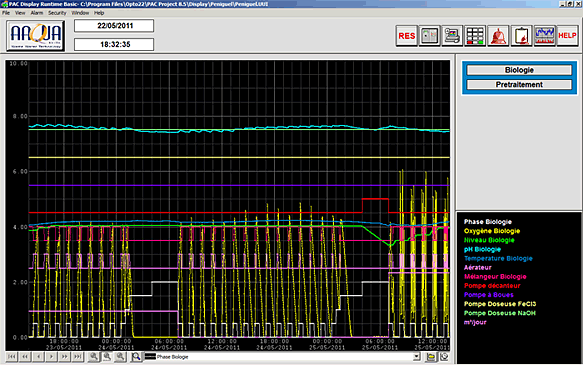This screenshot has height=365, width=583.
Task: Fast forward on the trend
Action: point(64,357)
